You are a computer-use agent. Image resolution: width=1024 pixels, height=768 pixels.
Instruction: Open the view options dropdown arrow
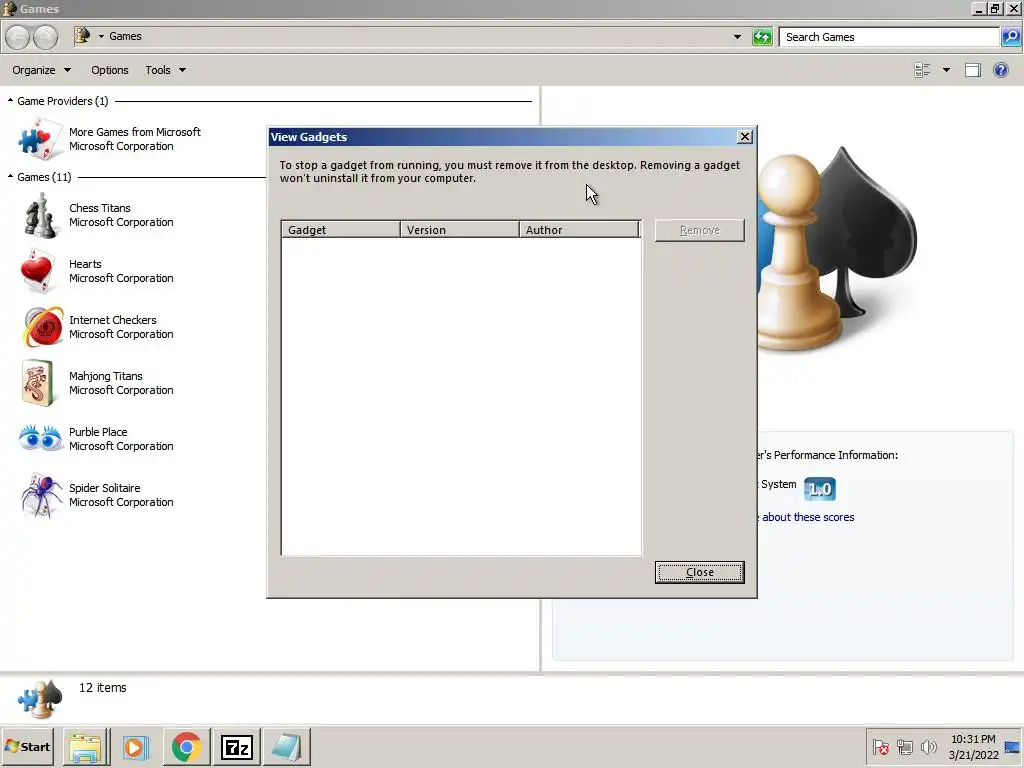pos(946,70)
